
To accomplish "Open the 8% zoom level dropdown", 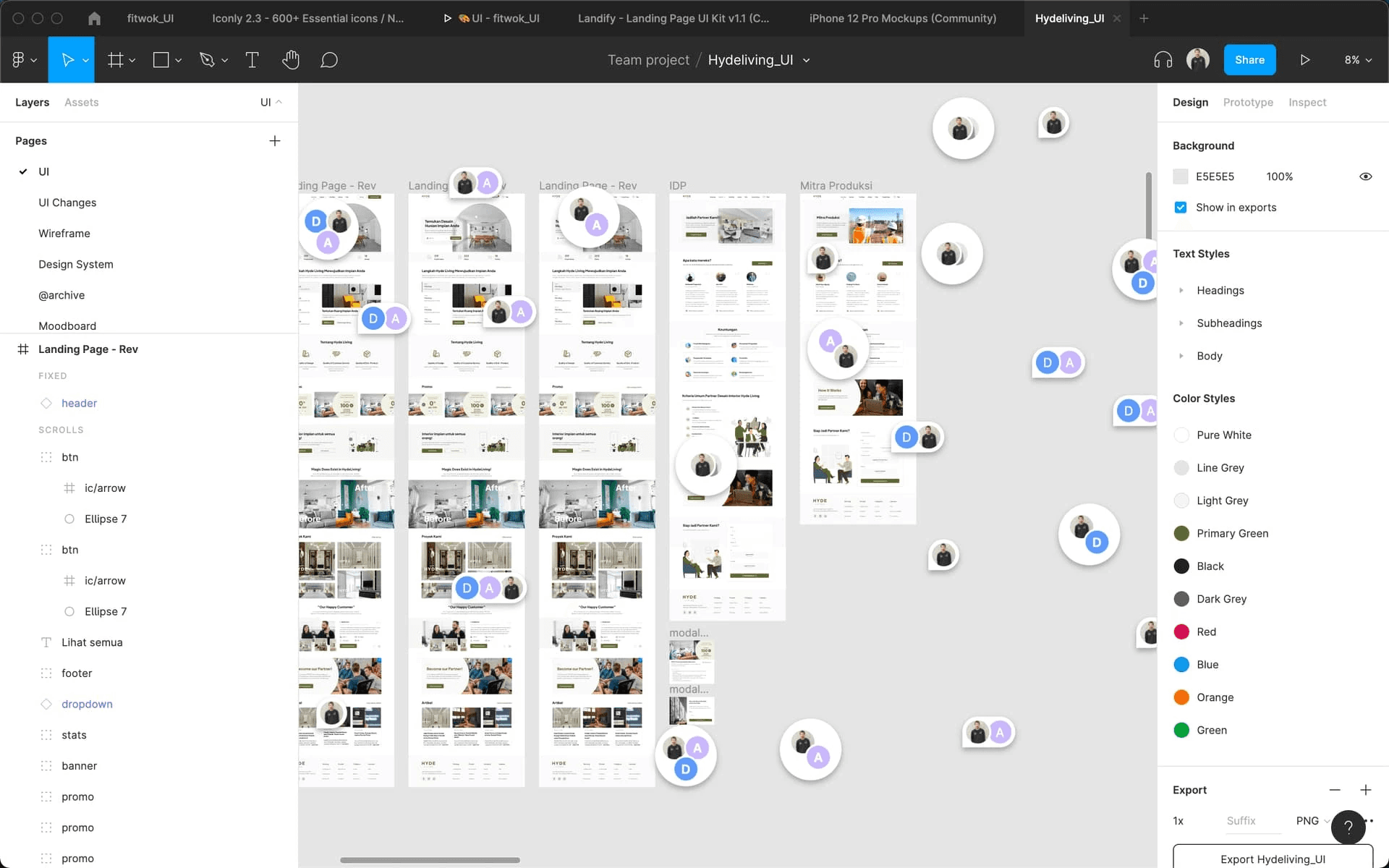I will click(1358, 60).
